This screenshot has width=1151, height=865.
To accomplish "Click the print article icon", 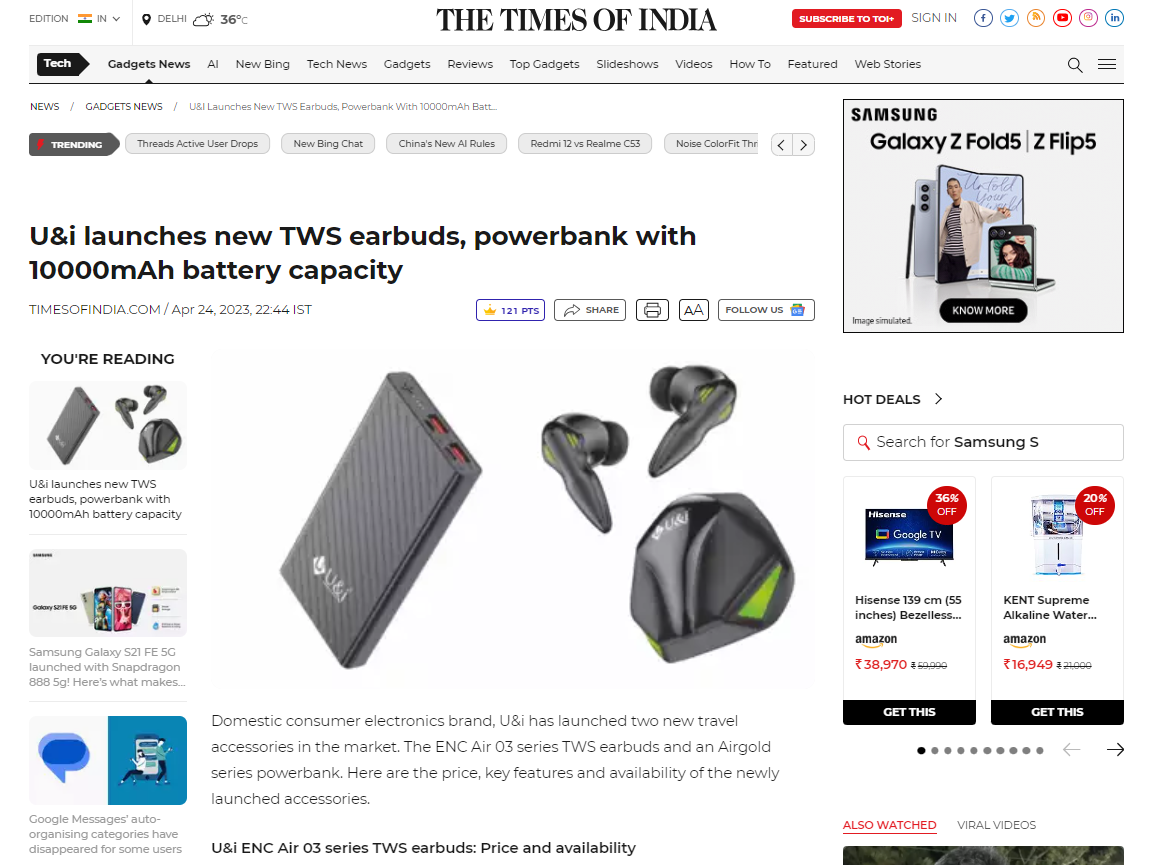I will click(652, 311).
